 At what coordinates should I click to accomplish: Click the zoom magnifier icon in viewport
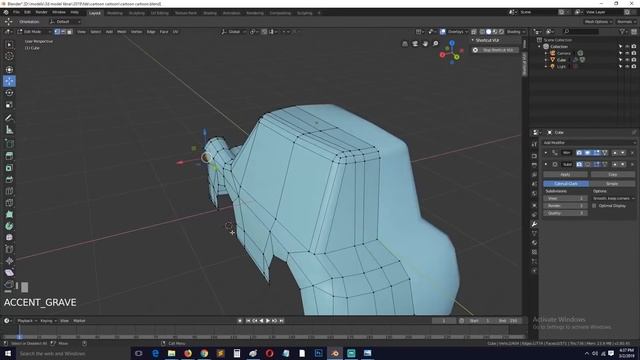436,43
